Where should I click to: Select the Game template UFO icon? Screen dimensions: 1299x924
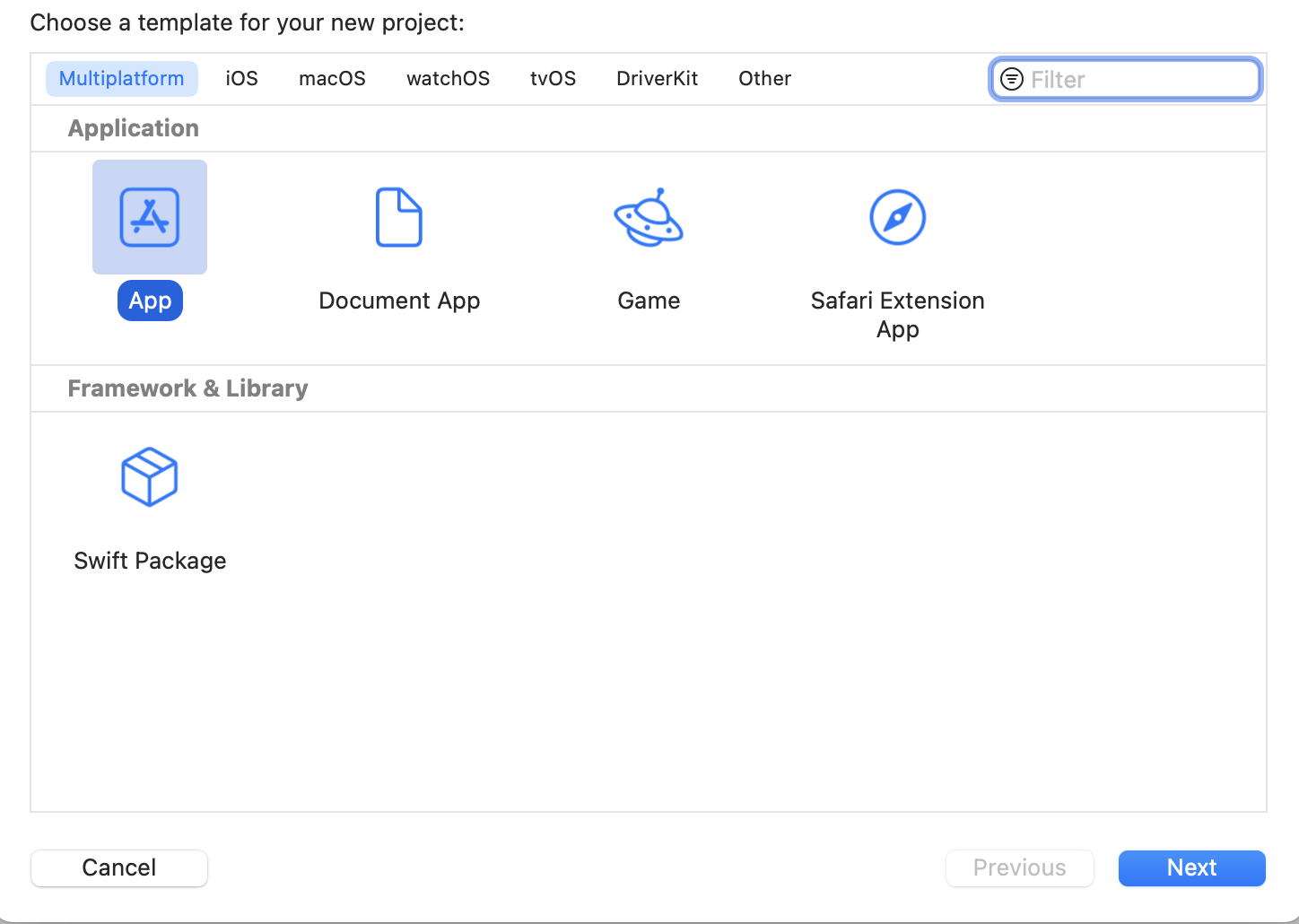(649, 217)
